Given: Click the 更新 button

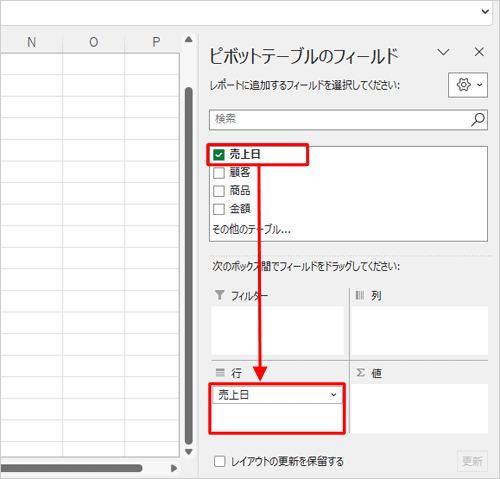Looking at the screenshot, I should 472,461.
